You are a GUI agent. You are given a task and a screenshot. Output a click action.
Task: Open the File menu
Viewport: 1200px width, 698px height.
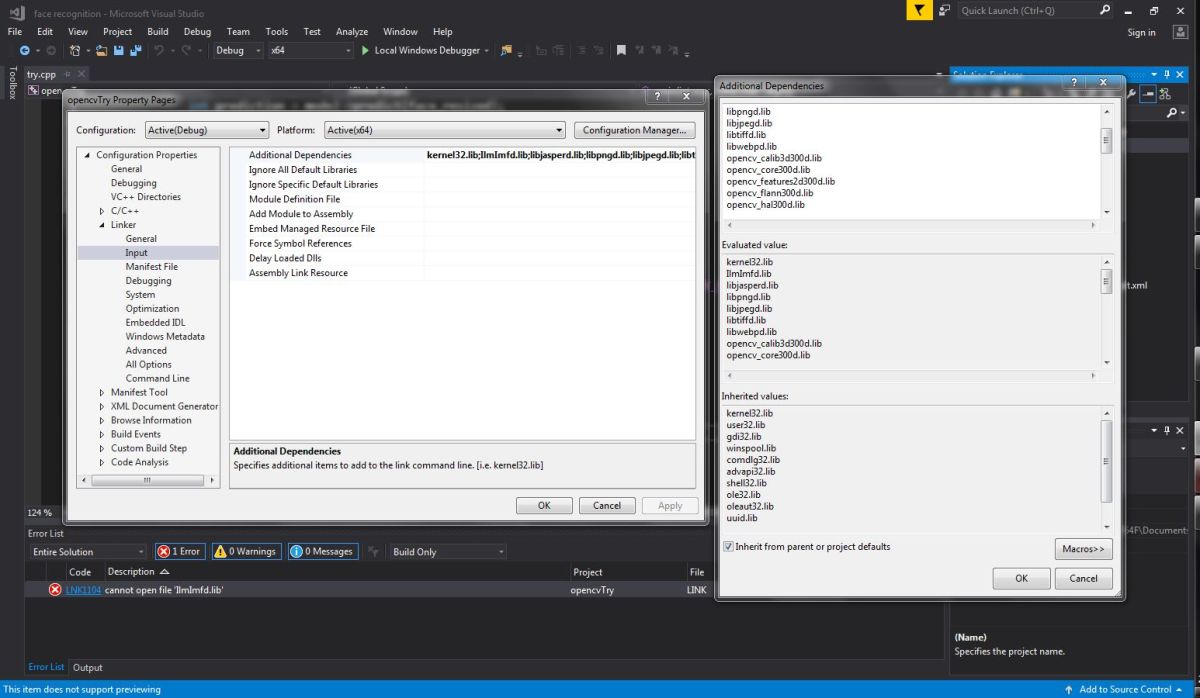point(15,32)
